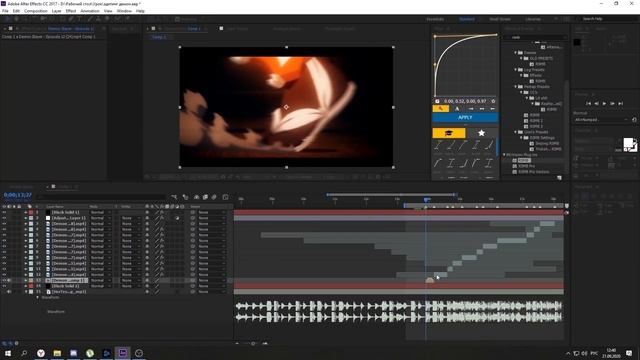Toggle motion blur icon in timeline header
640x360 pixels.
click(x=214, y=197)
